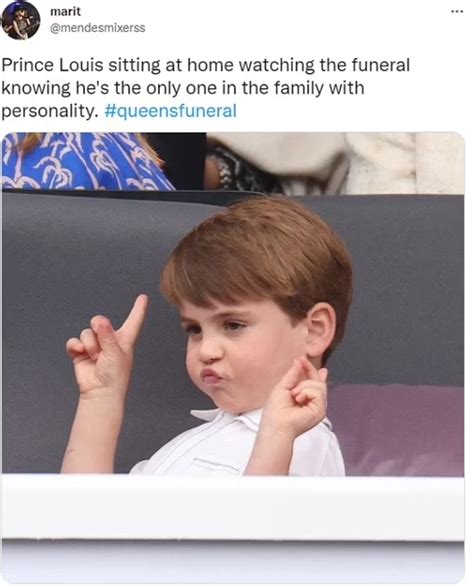Click the word "funeral" ending the first line

(381, 65)
